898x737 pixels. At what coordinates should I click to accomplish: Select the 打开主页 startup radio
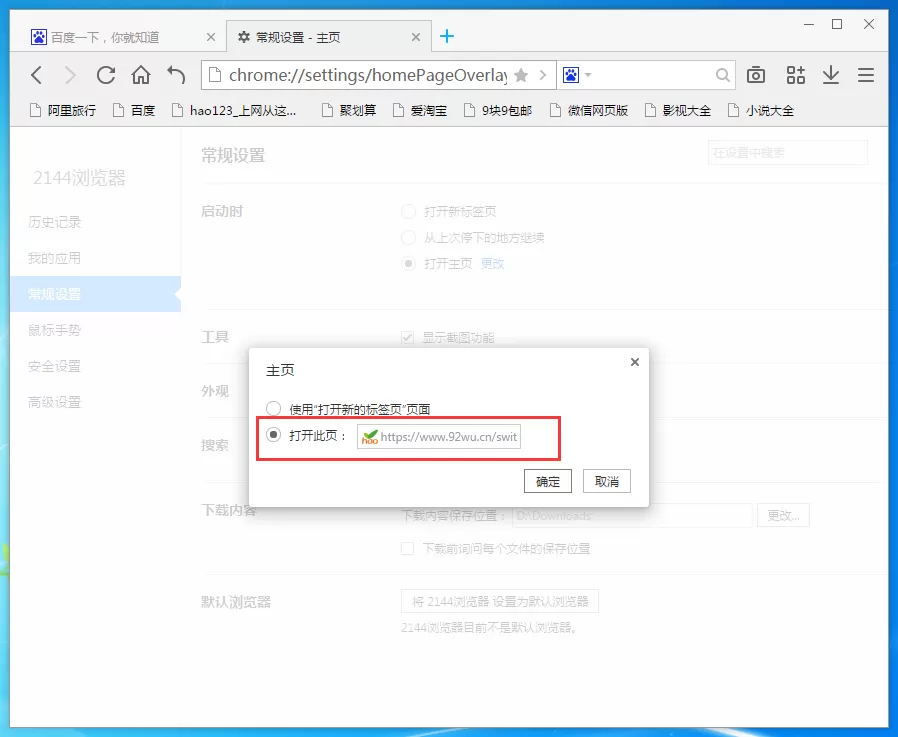tap(408, 264)
